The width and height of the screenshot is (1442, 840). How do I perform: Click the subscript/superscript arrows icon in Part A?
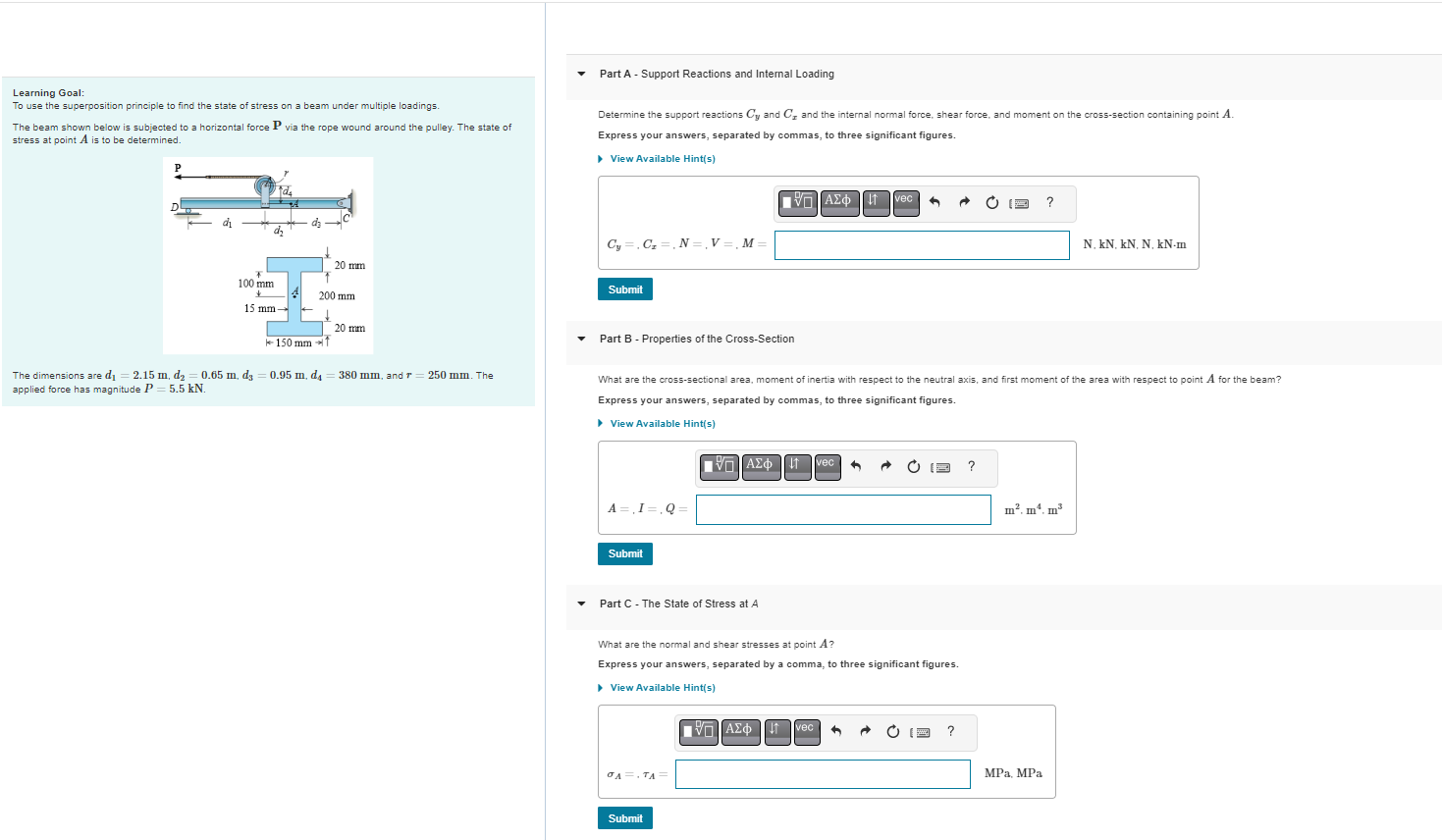pos(876,203)
